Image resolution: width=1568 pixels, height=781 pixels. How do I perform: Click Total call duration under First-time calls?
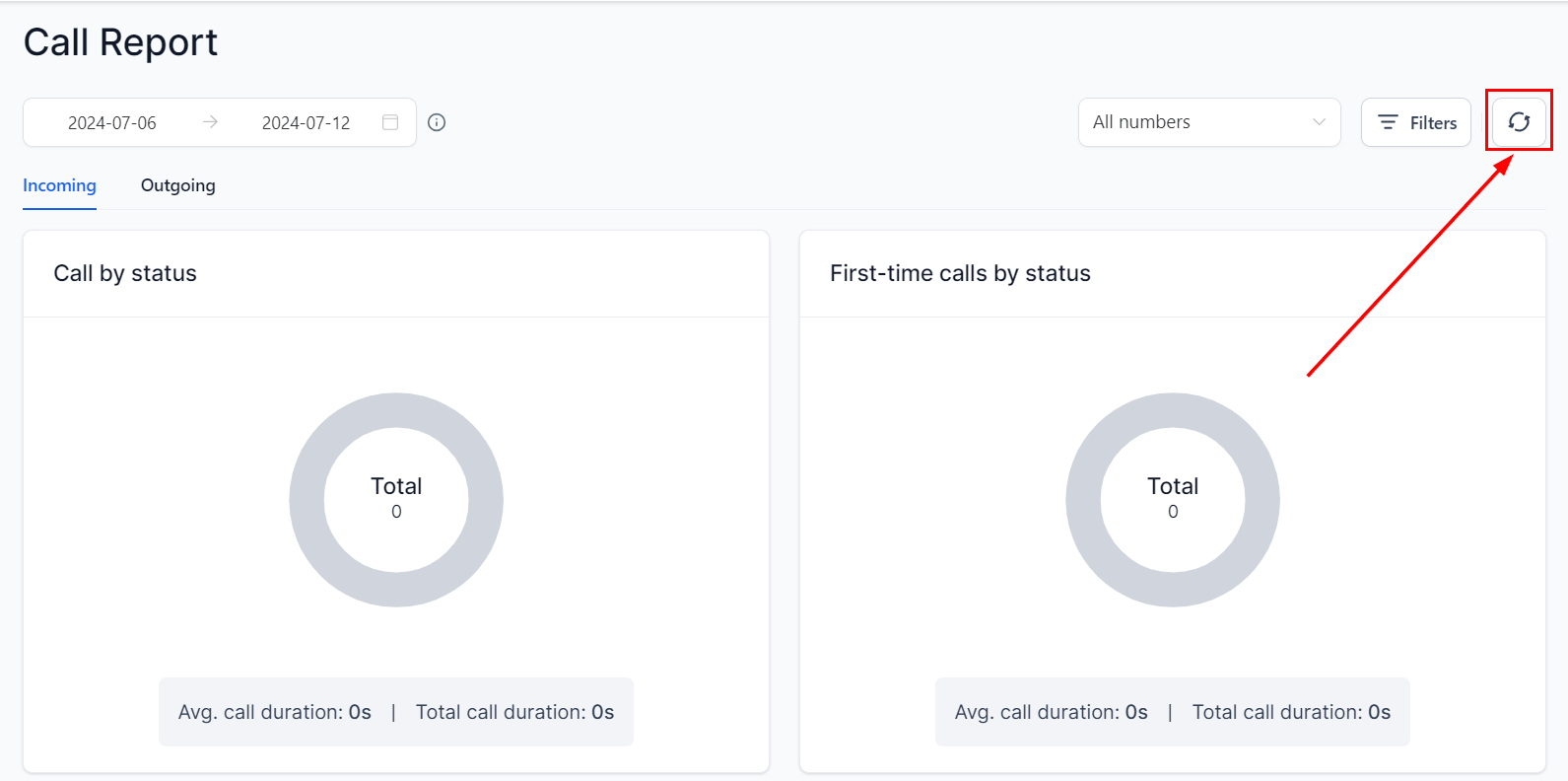click(x=1291, y=712)
